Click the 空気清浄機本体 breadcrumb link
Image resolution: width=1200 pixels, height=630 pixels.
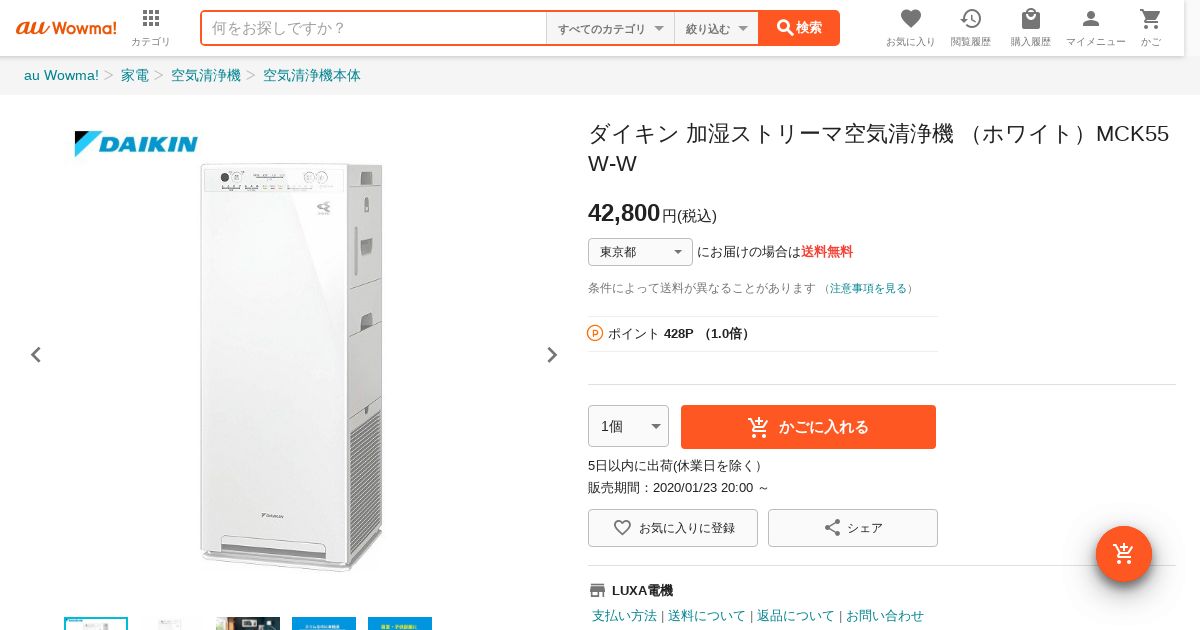coord(312,75)
